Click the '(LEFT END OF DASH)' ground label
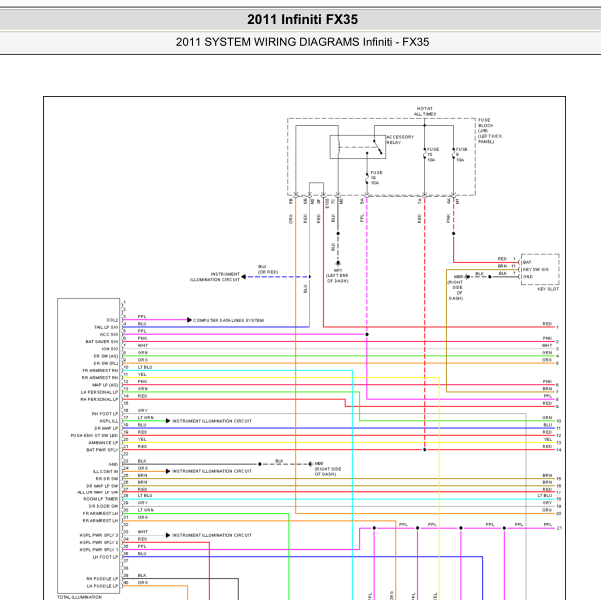 click(x=337, y=278)
